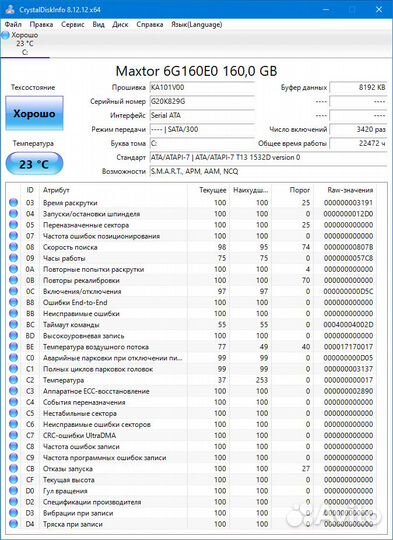Click status icon for 08 Скорость поиска
The image size is (393, 540).
coord(13,247)
